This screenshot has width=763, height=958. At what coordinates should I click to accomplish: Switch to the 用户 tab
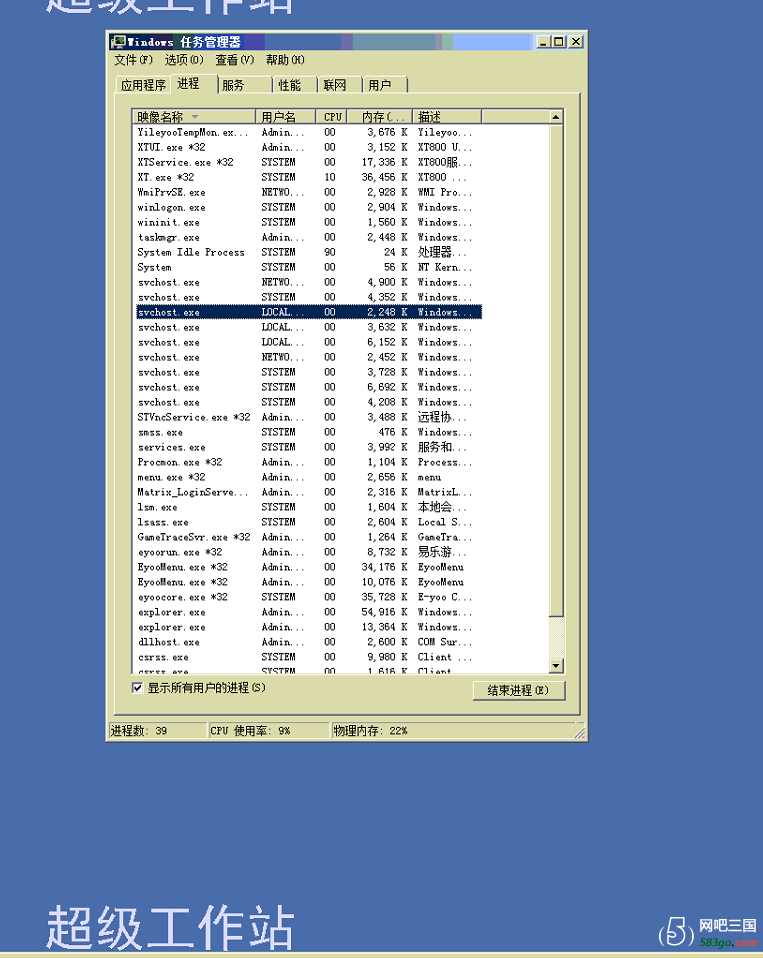click(385, 86)
